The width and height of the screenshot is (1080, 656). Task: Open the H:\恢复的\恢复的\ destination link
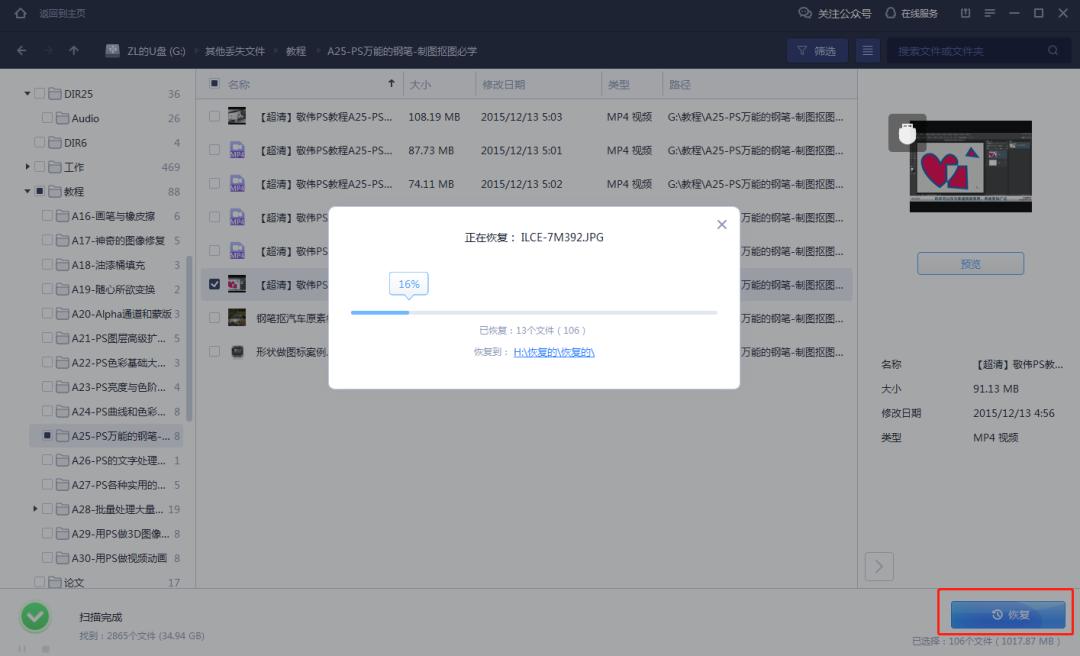(x=554, y=352)
